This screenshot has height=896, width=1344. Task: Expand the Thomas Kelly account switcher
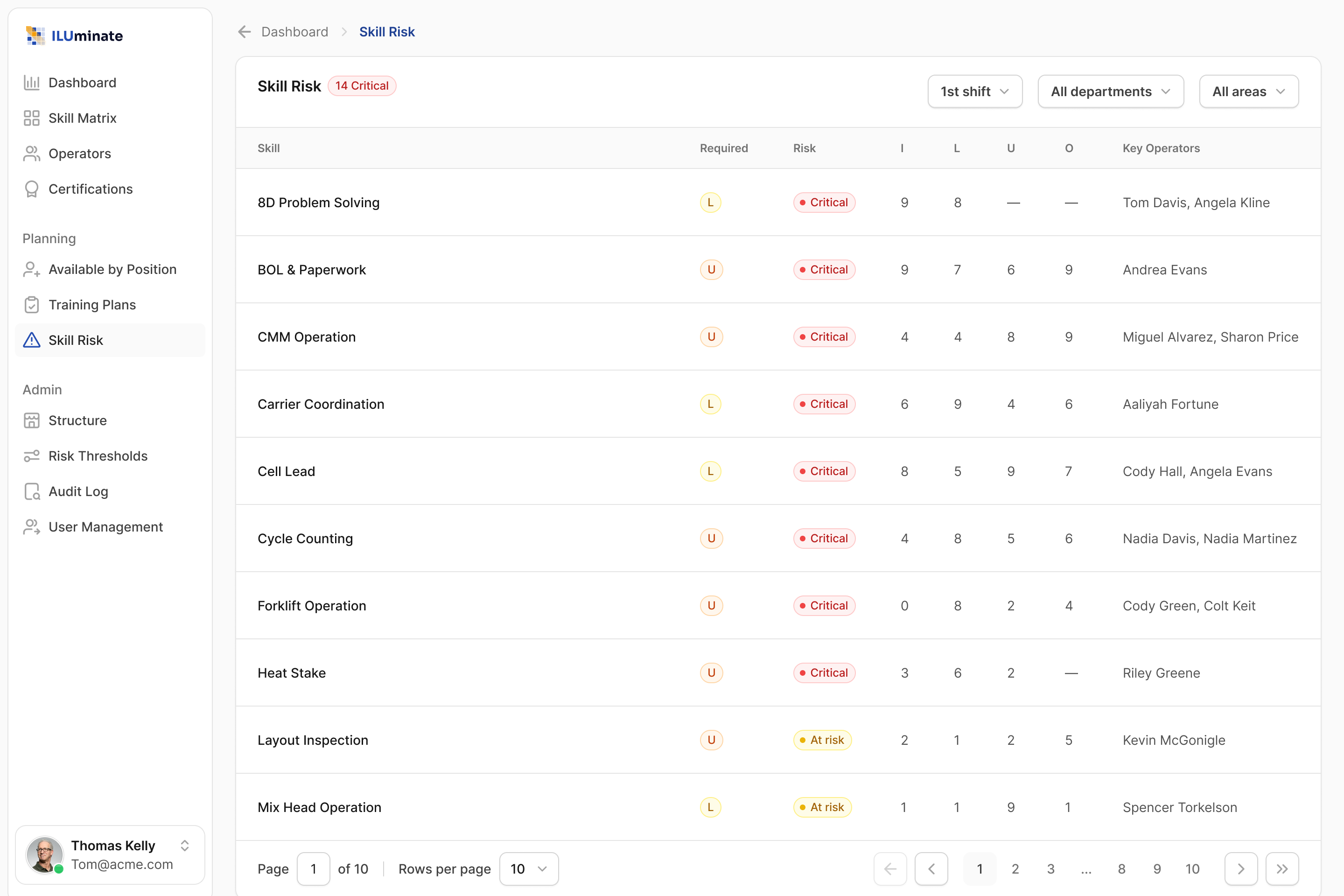click(185, 846)
